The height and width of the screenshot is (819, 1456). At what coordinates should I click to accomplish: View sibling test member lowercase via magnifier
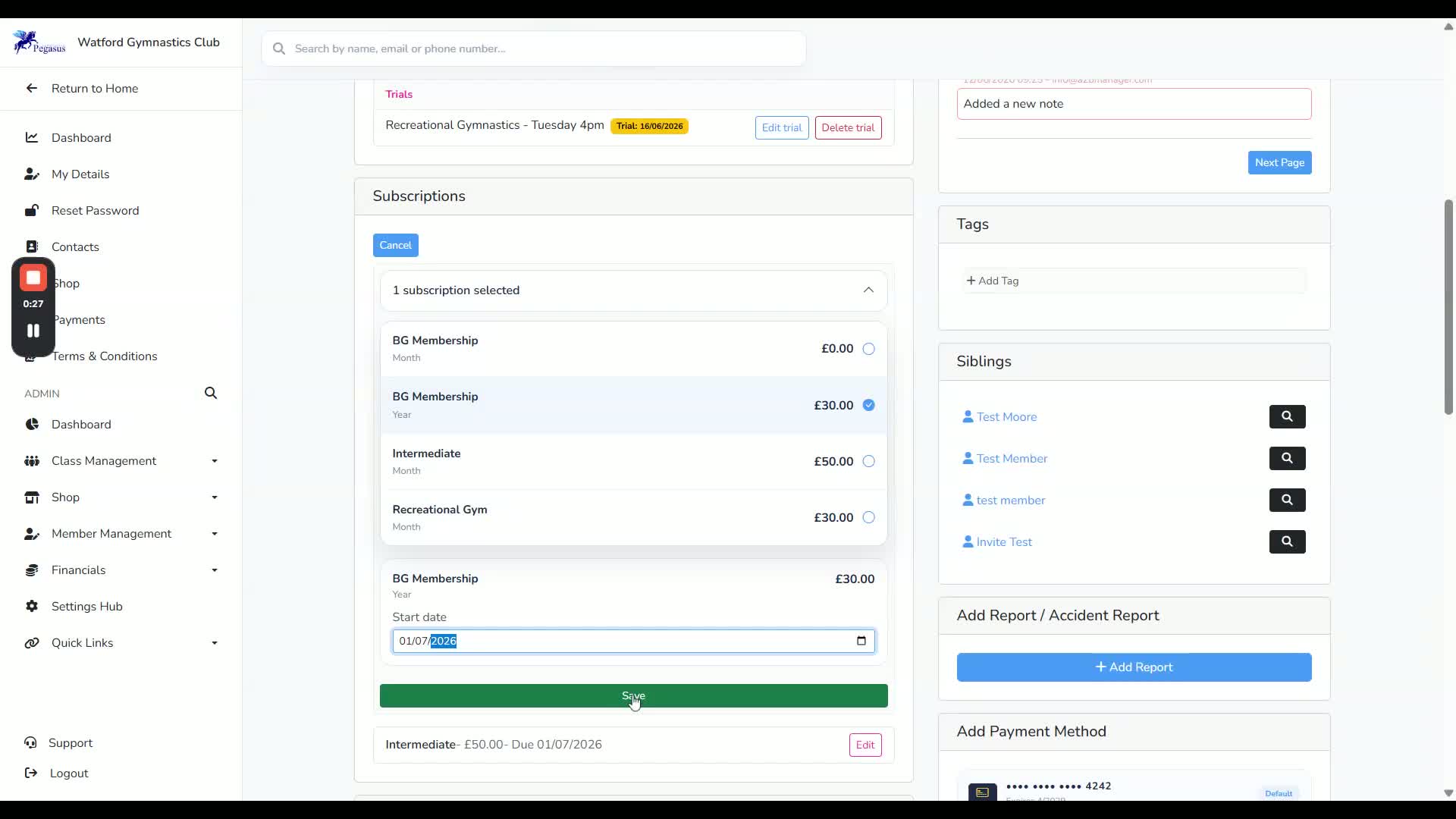(x=1287, y=500)
